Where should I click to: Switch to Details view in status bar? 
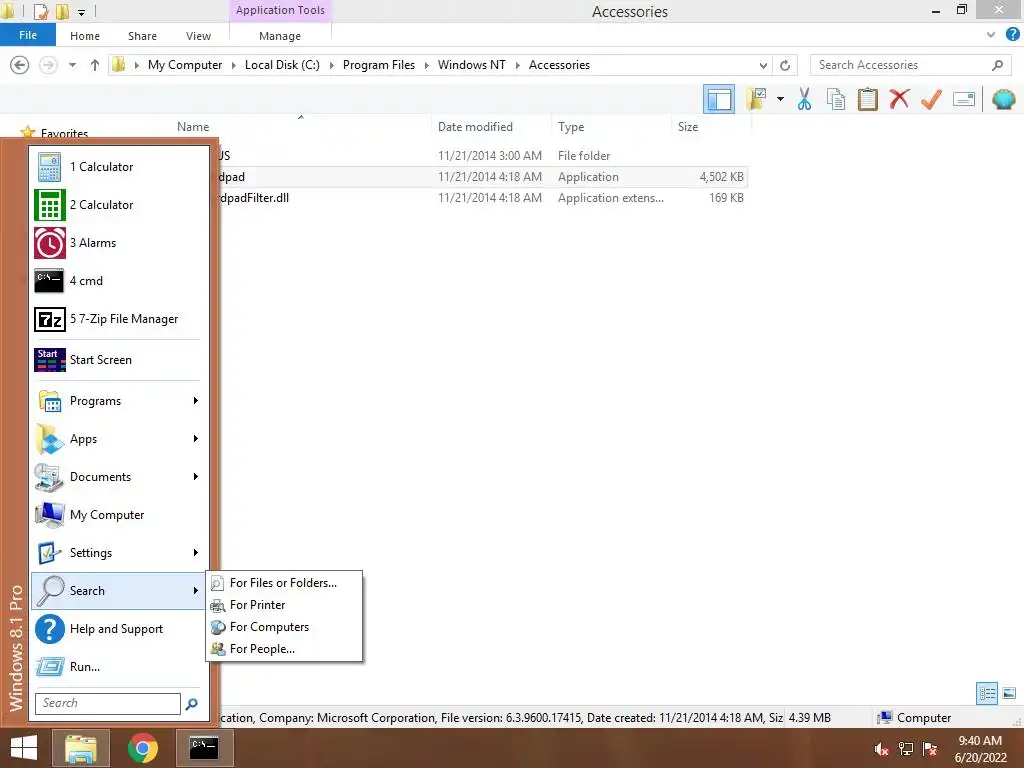(987, 694)
